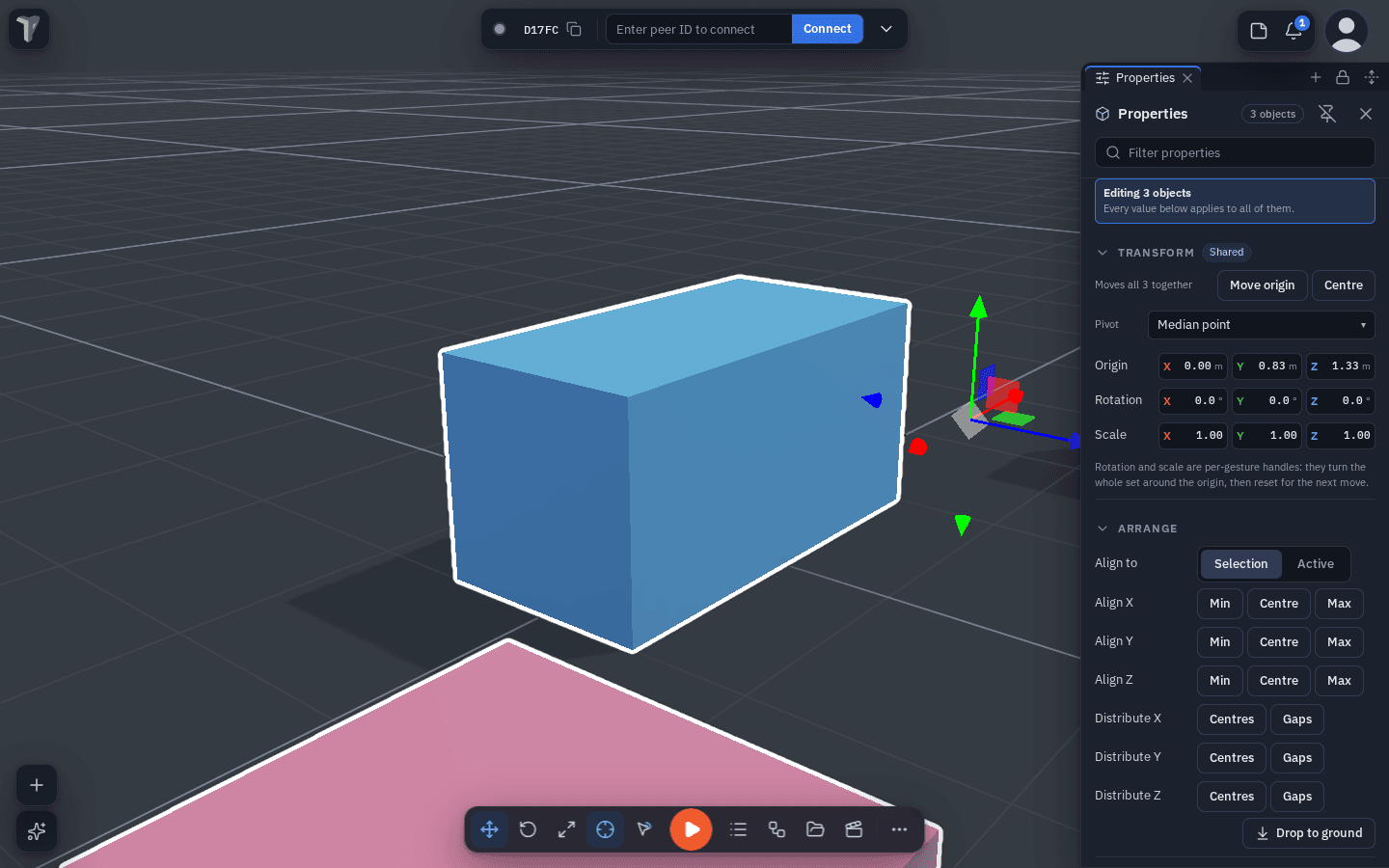Collapse the ARRANGE section
Image resolution: width=1389 pixels, height=868 pixels.
tap(1103, 529)
